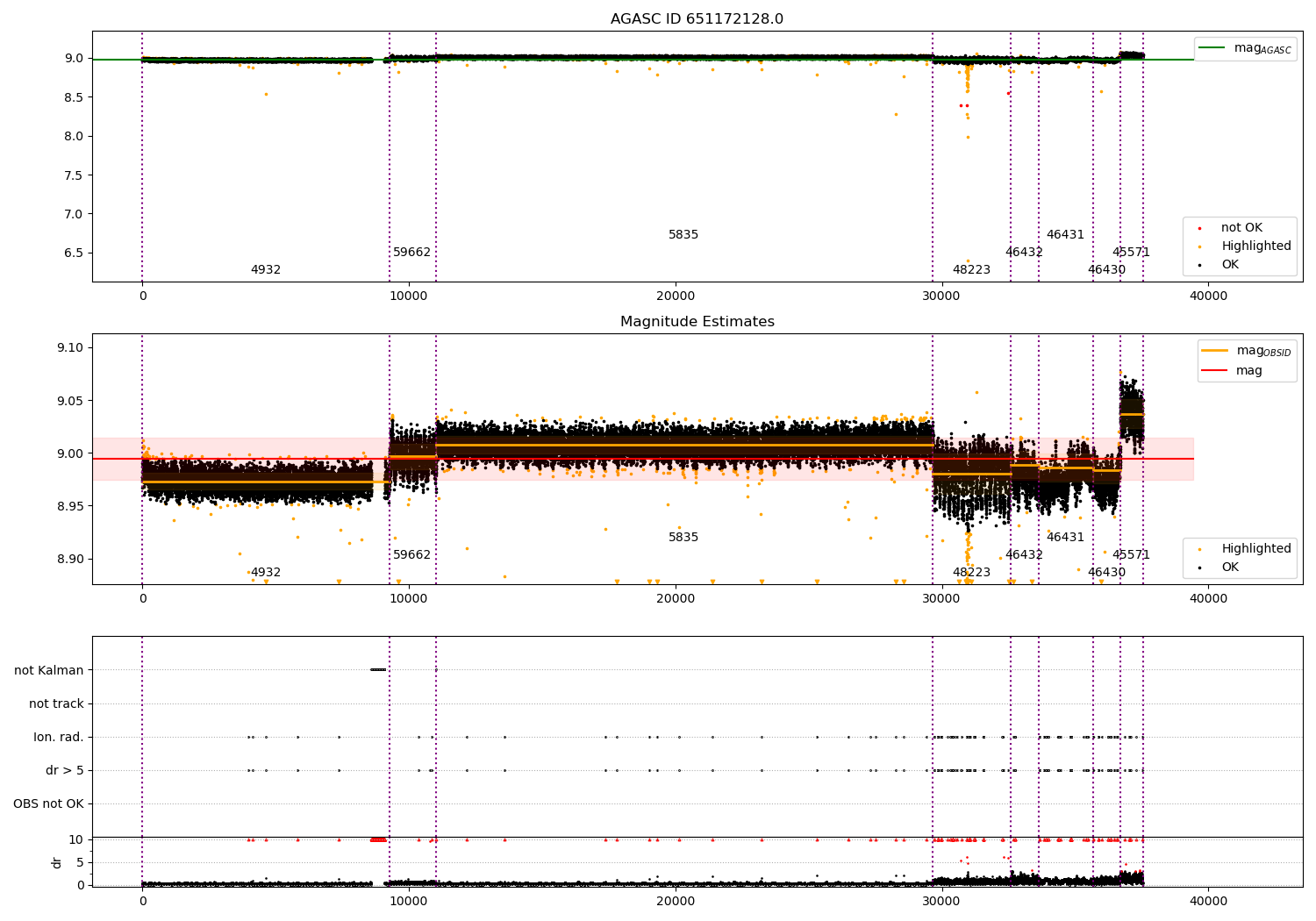This screenshot has height=921, width=1316.
Task: Click the 8.5 y-axis tick label
Action: coord(74,97)
